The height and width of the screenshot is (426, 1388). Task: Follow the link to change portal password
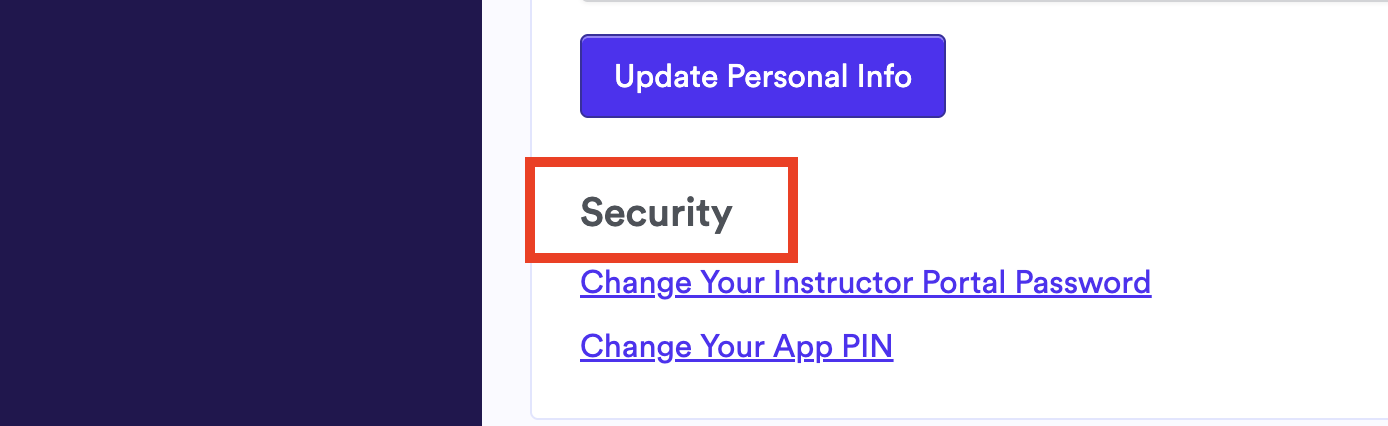pos(865,283)
